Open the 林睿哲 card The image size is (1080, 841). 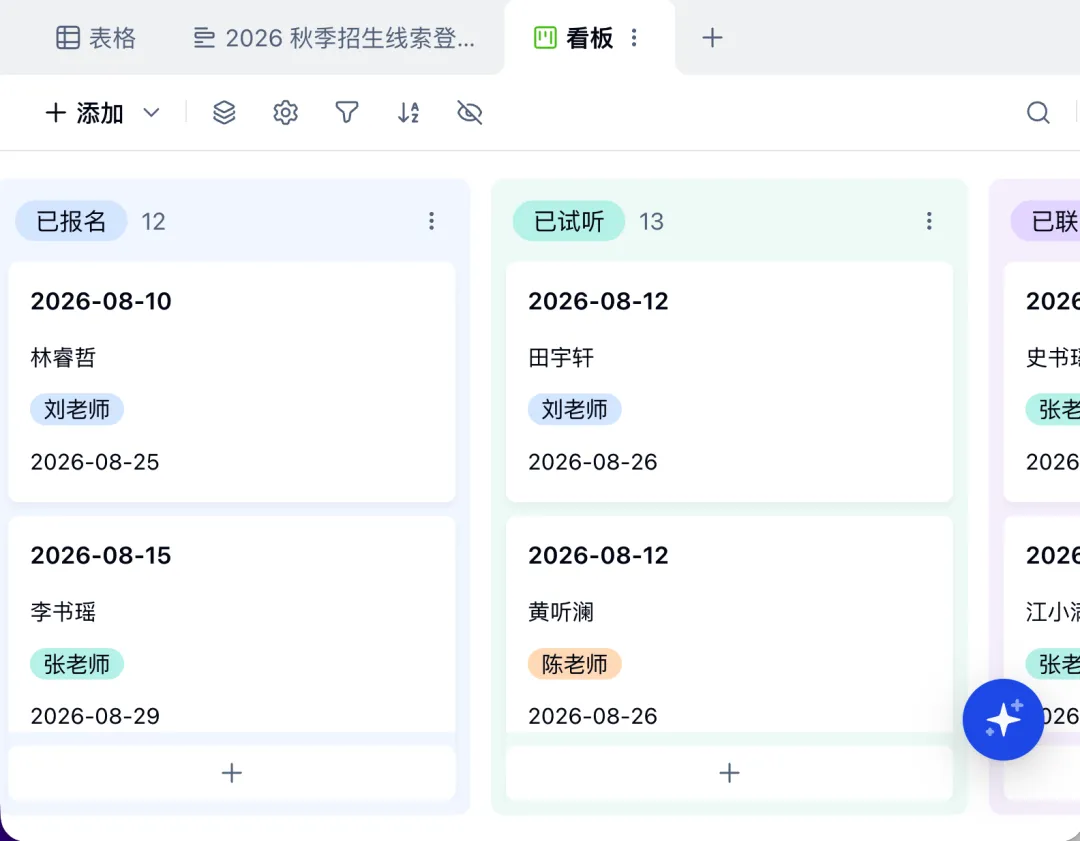(x=231, y=382)
